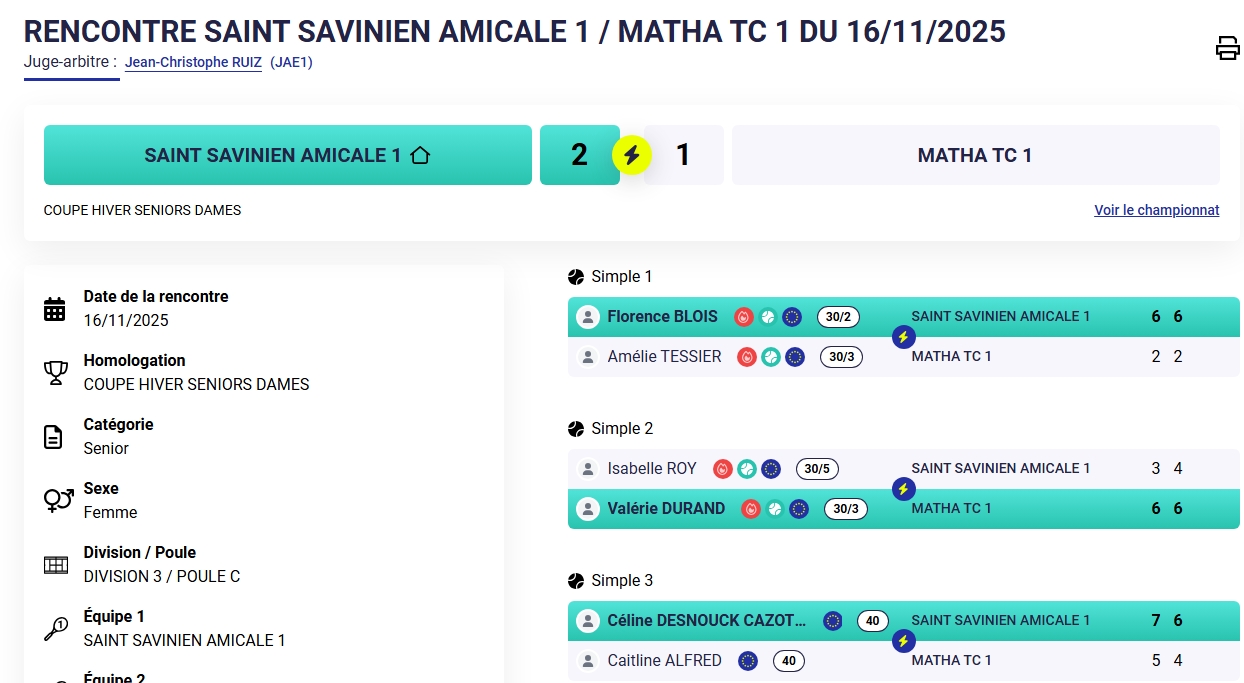Click the MATHA TC 1 team button
The image size is (1244, 683).
point(975,155)
